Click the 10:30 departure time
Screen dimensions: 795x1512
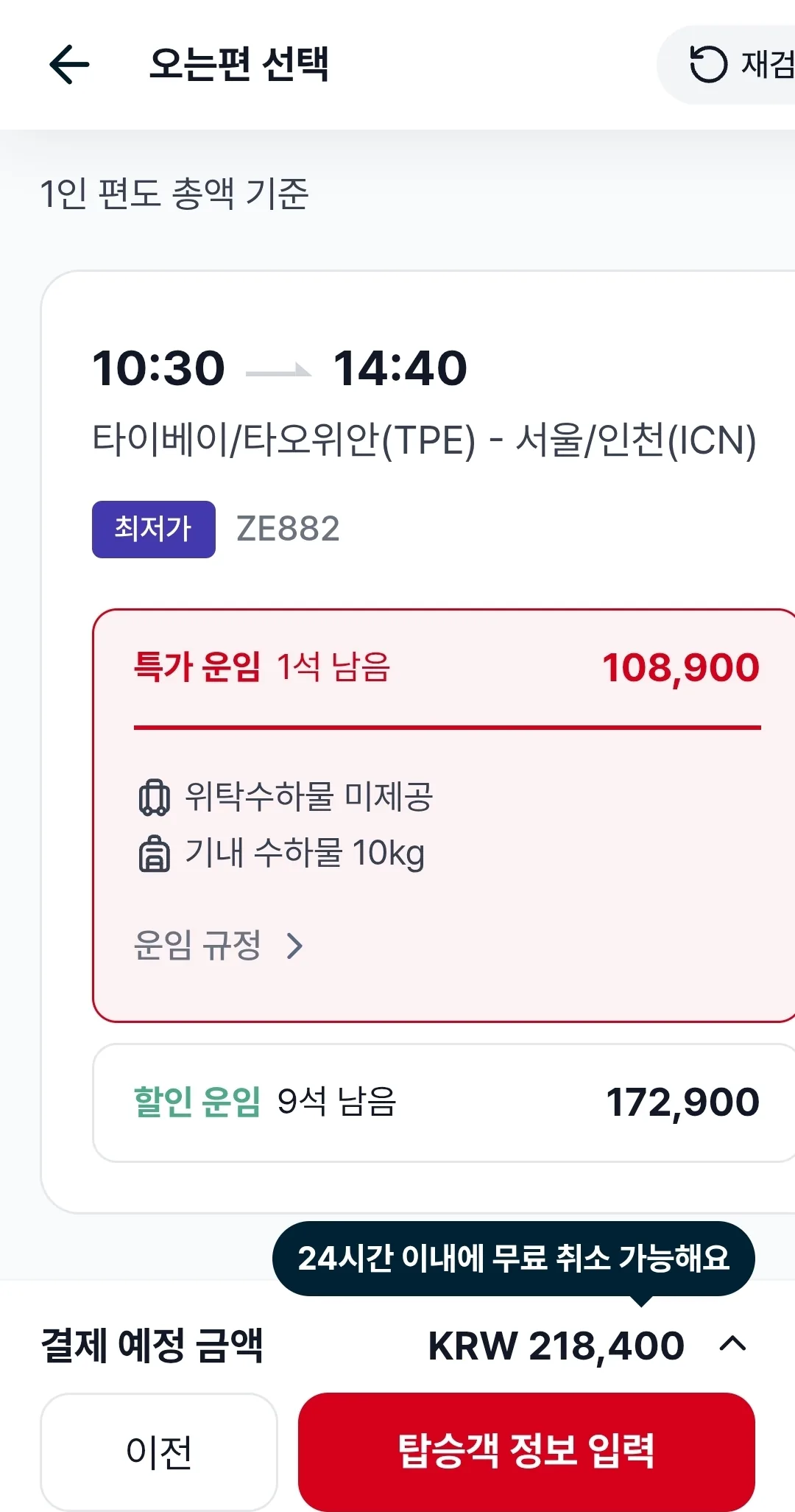[158, 368]
